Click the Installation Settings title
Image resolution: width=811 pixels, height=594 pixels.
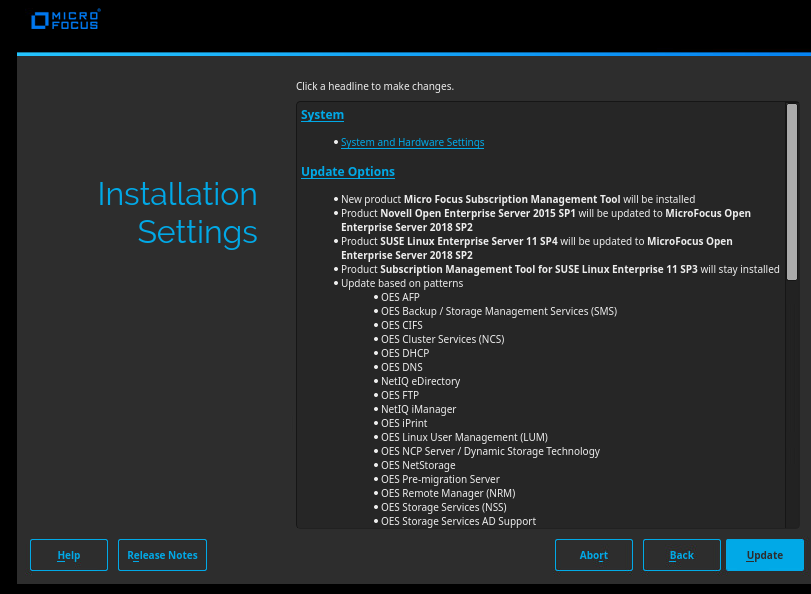tap(178, 213)
